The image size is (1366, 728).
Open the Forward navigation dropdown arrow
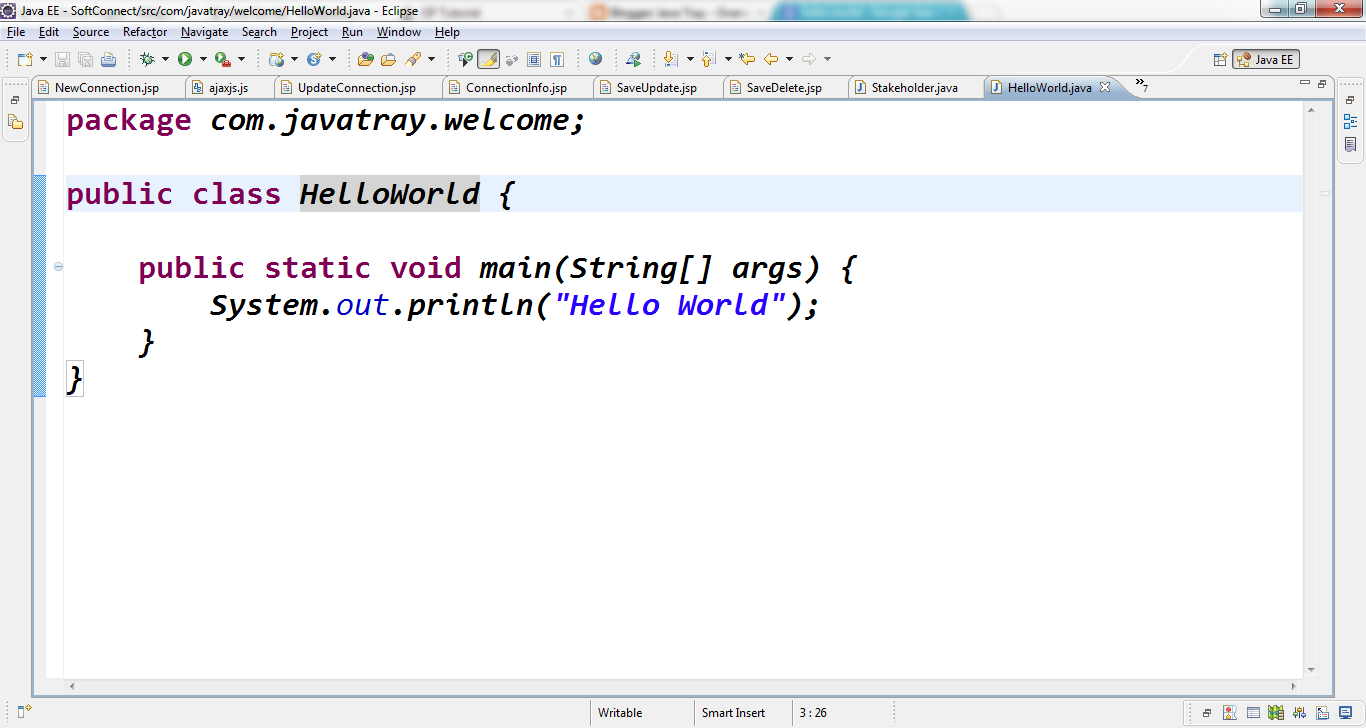coord(828,58)
